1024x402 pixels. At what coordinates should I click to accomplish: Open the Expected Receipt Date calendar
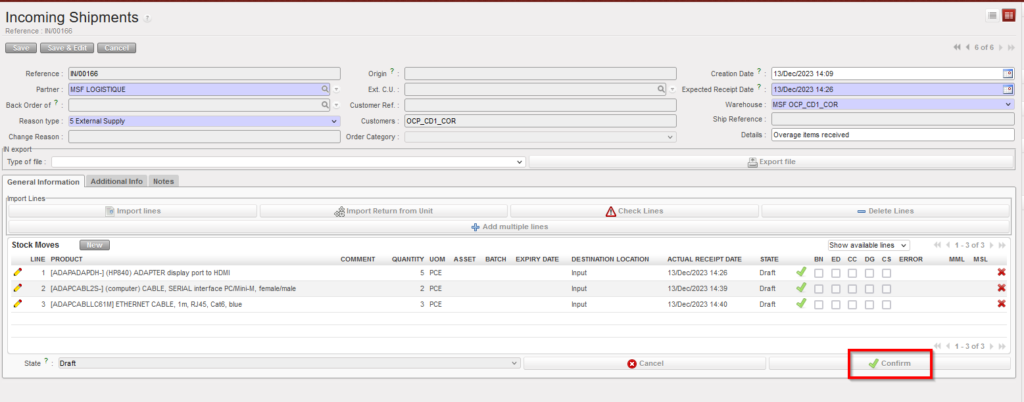[1007, 89]
